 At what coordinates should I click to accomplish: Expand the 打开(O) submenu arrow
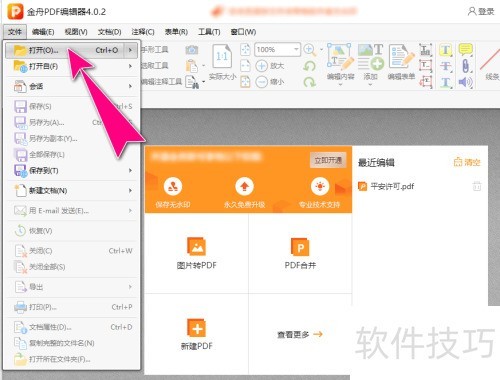pos(130,50)
